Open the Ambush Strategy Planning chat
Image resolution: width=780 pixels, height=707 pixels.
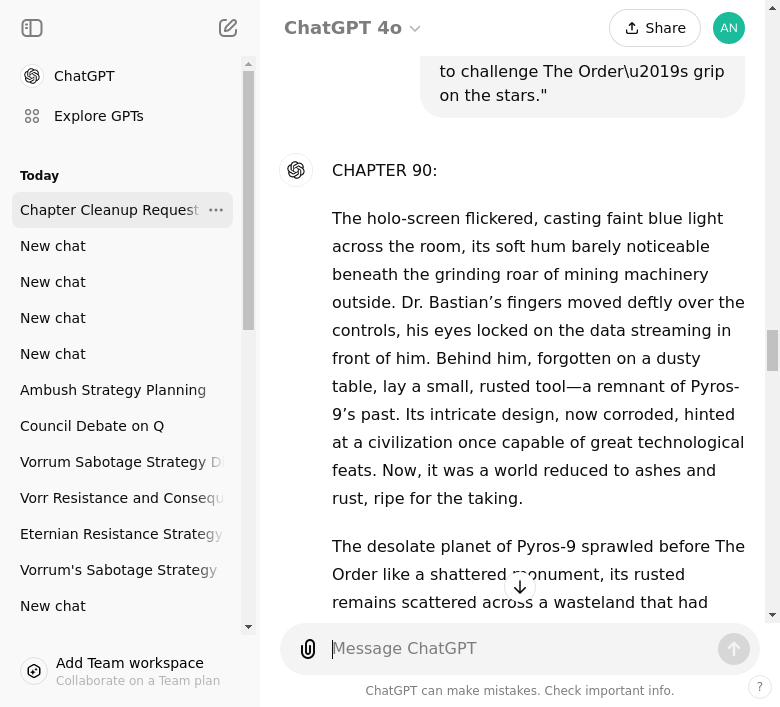coord(113,390)
